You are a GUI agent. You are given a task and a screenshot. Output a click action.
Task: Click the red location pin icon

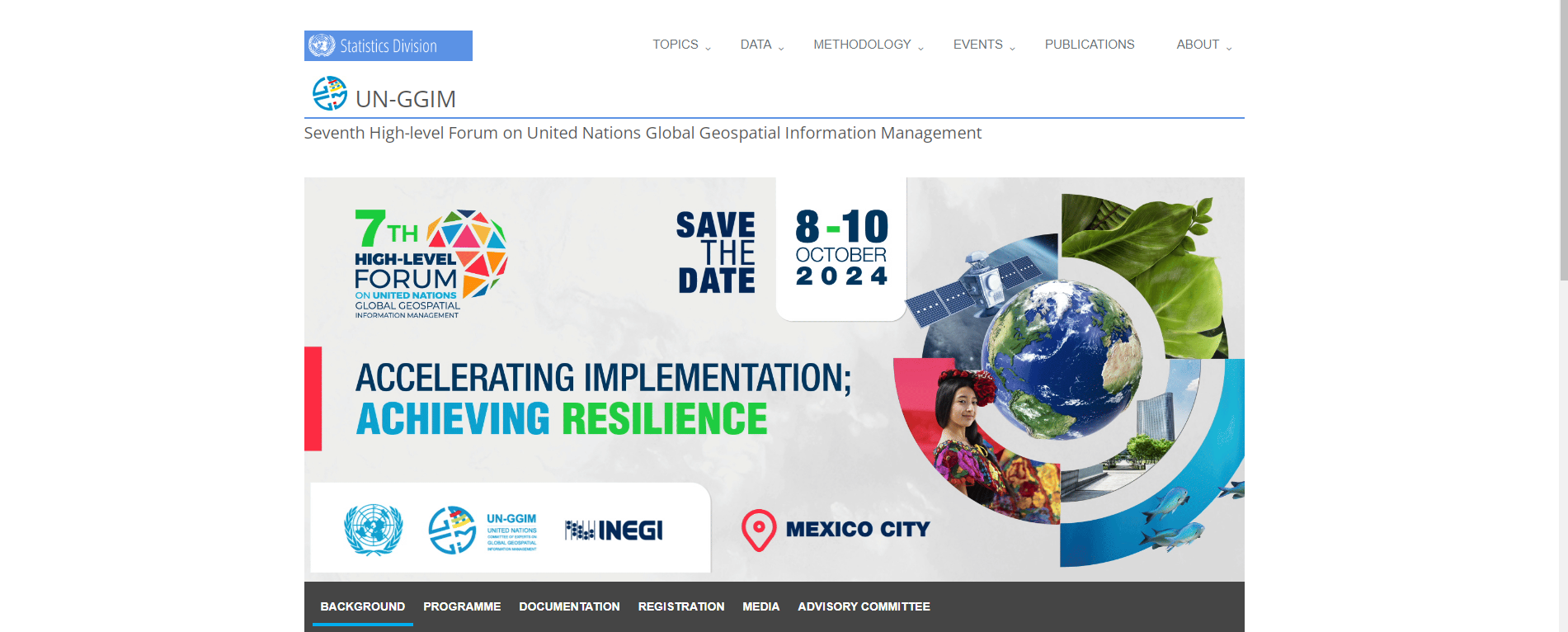759,530
